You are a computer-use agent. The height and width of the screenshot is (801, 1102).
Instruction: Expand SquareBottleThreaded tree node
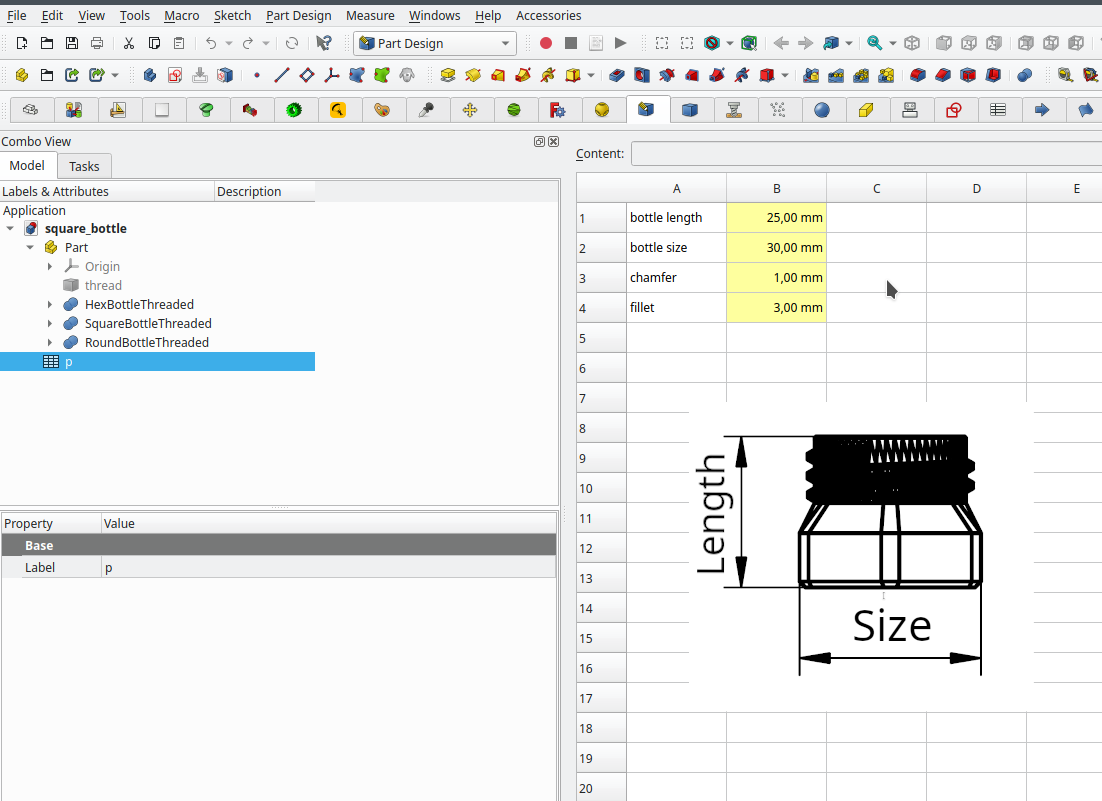click(50, 323)
